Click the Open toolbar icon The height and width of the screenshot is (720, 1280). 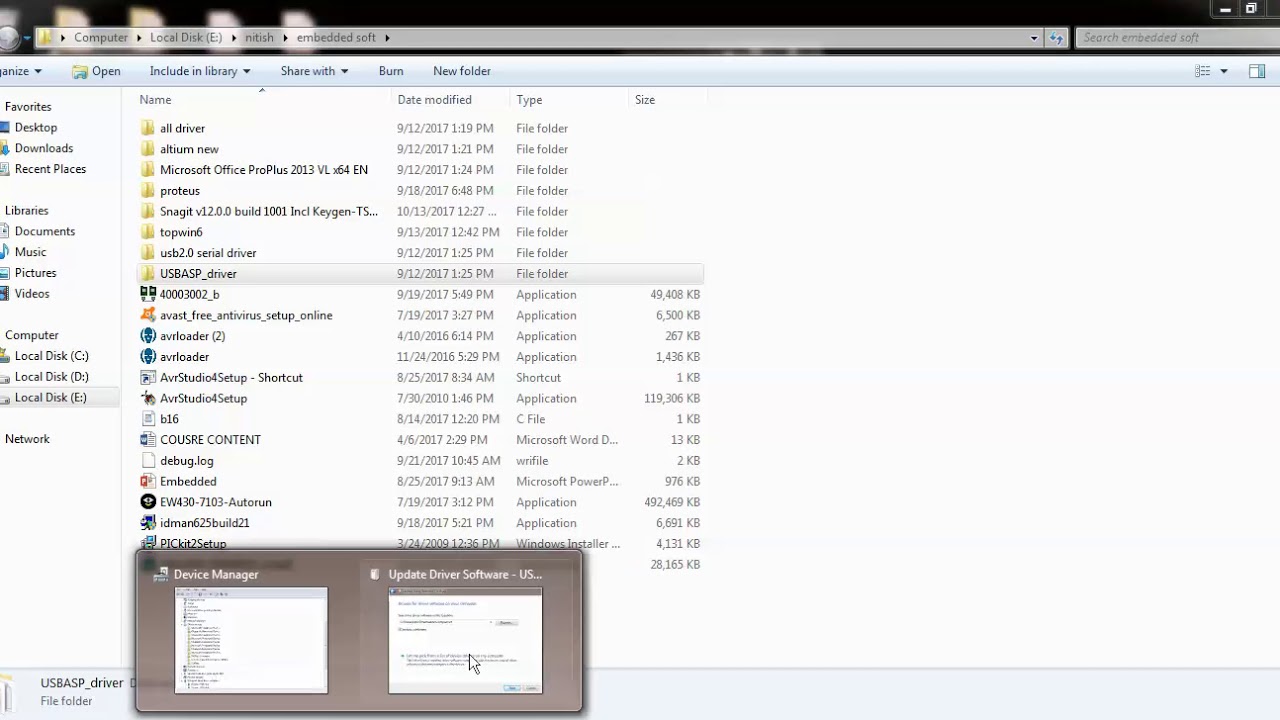tap(80, 71)
